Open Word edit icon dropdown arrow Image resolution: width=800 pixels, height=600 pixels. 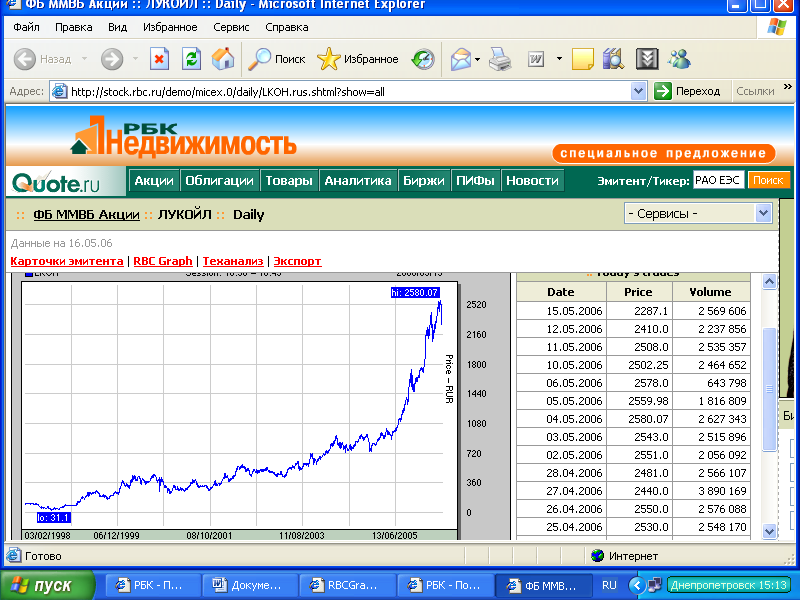pyautogui.click(x=559, y=59)
